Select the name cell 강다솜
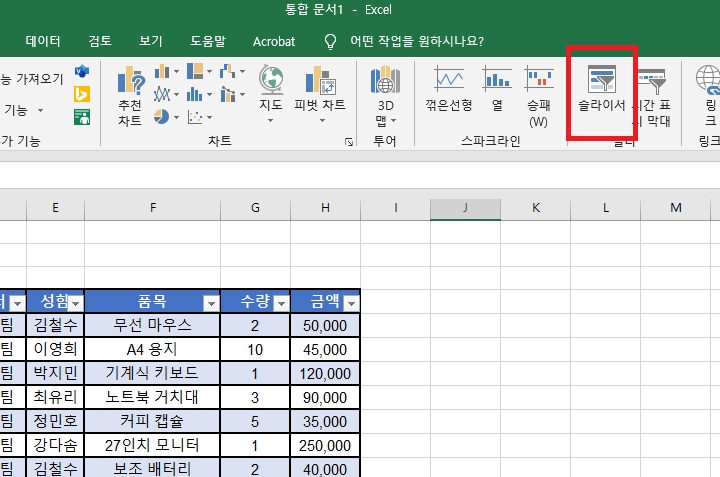Image resolution: width=720 pixels, height=477 pixels. pos(56,445)
